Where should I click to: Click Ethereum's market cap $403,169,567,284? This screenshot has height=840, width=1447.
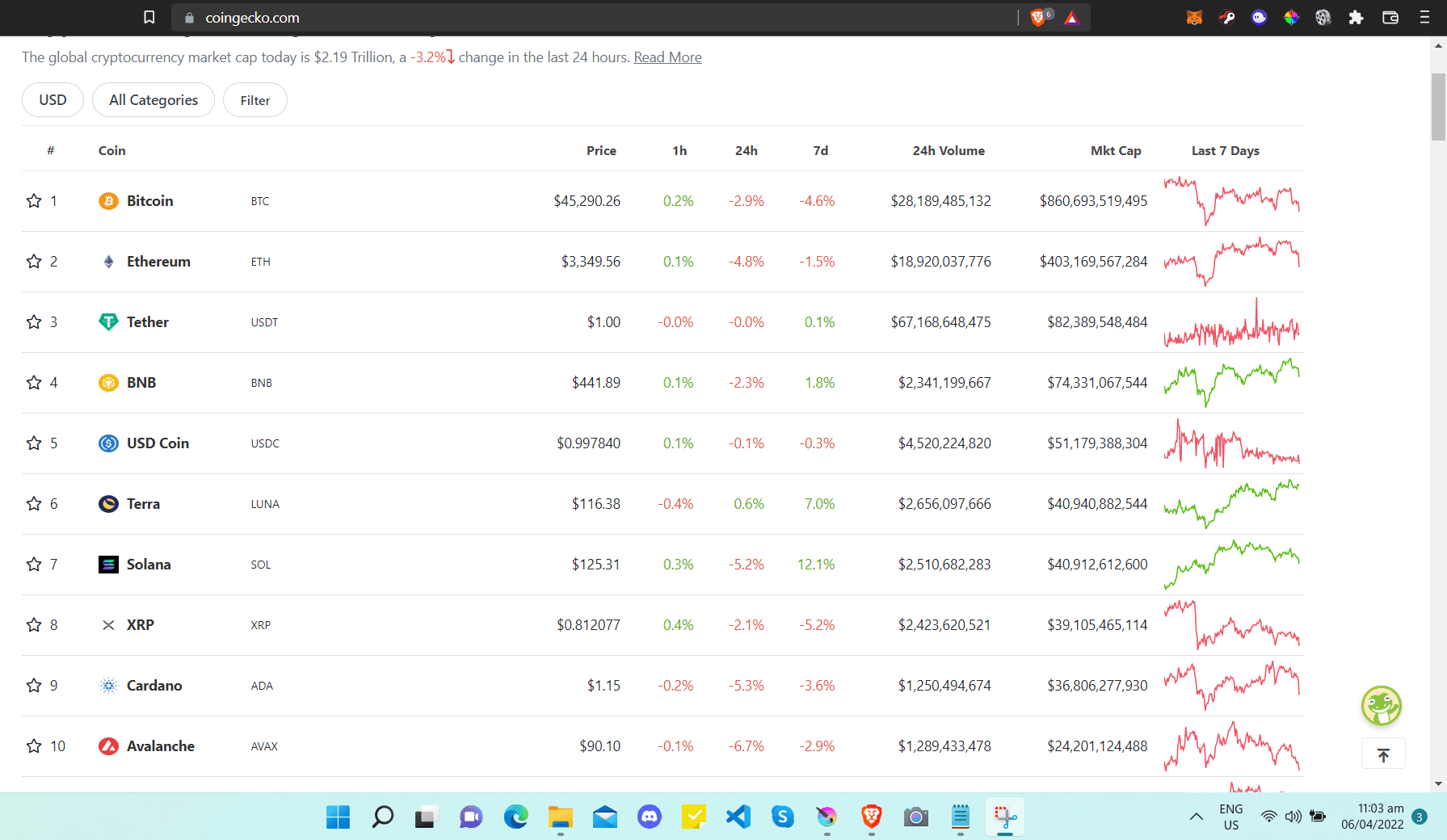(1093, 262)
